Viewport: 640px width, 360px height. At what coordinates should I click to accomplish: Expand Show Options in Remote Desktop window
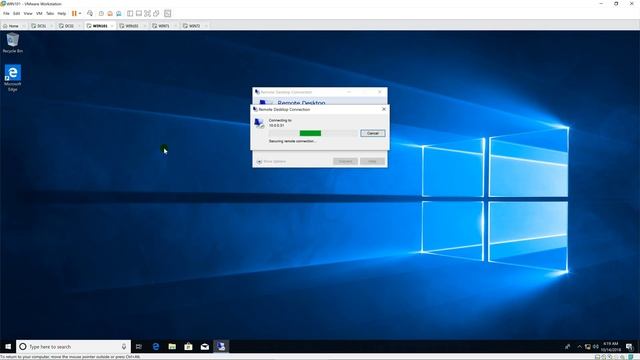point(271,162)
